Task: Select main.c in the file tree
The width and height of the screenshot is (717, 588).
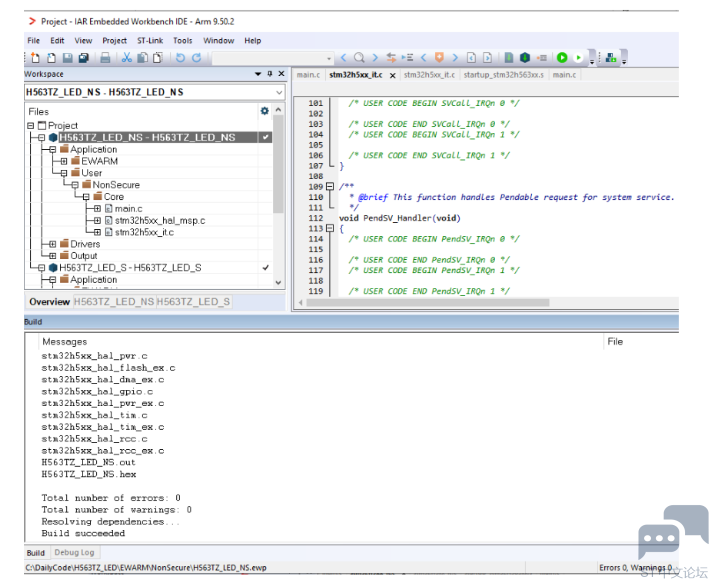Action: pyautogui.click(x=128, y=208)
